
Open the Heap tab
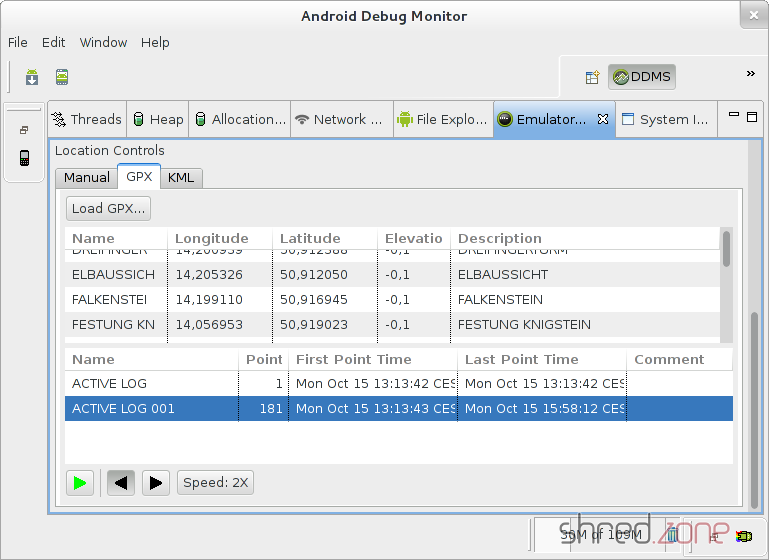(x=158, y=119)
